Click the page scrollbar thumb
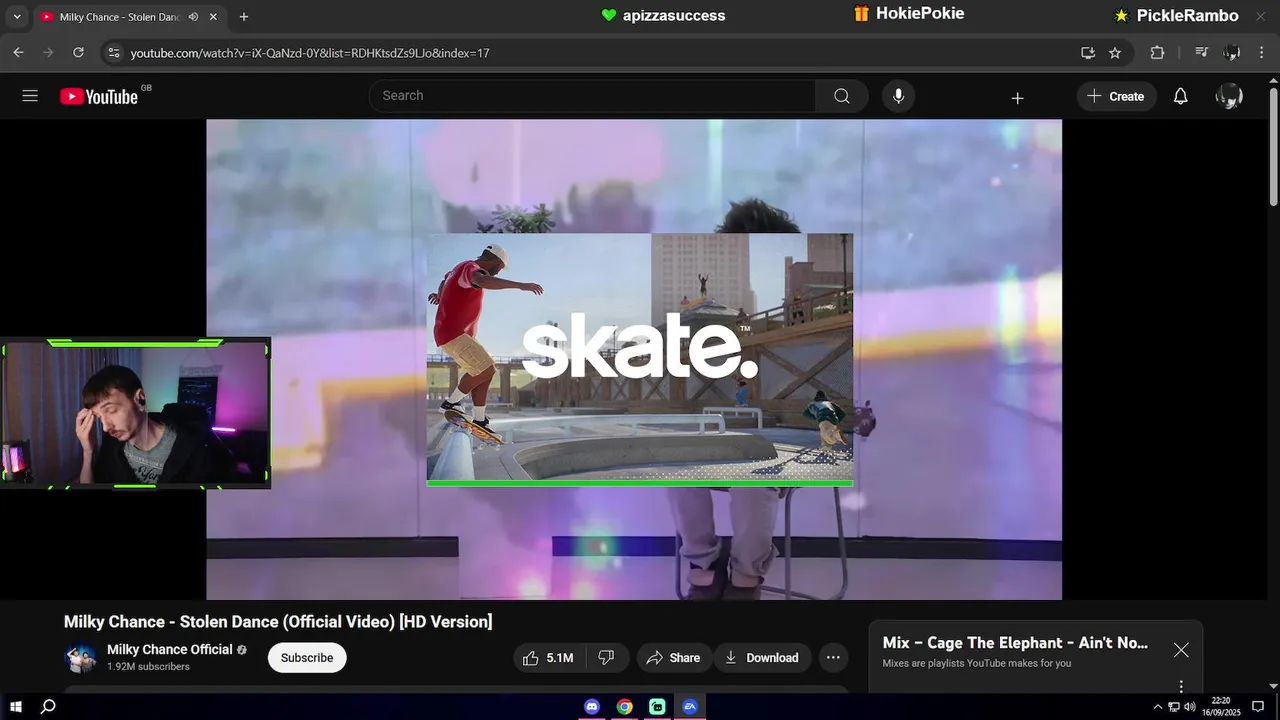1280x720 pixels. tap(1273, 148)
